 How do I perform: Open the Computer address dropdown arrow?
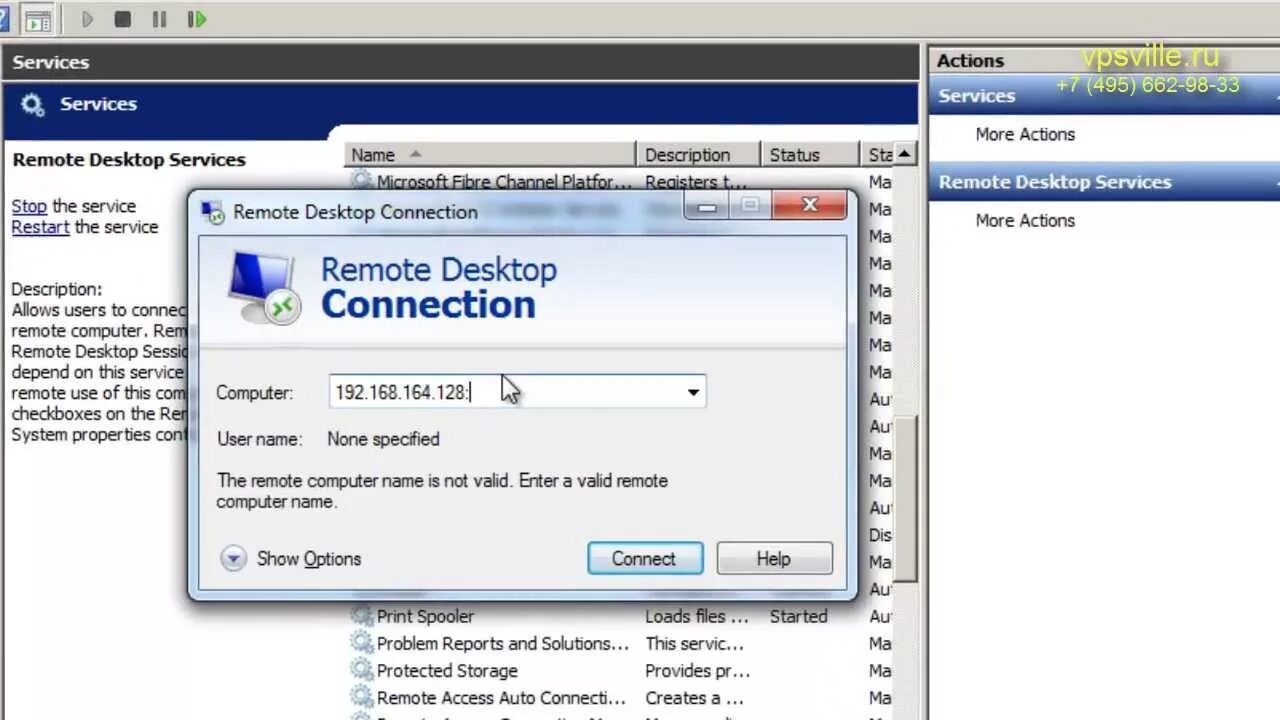pyautogui.click(x=693, y=392)
